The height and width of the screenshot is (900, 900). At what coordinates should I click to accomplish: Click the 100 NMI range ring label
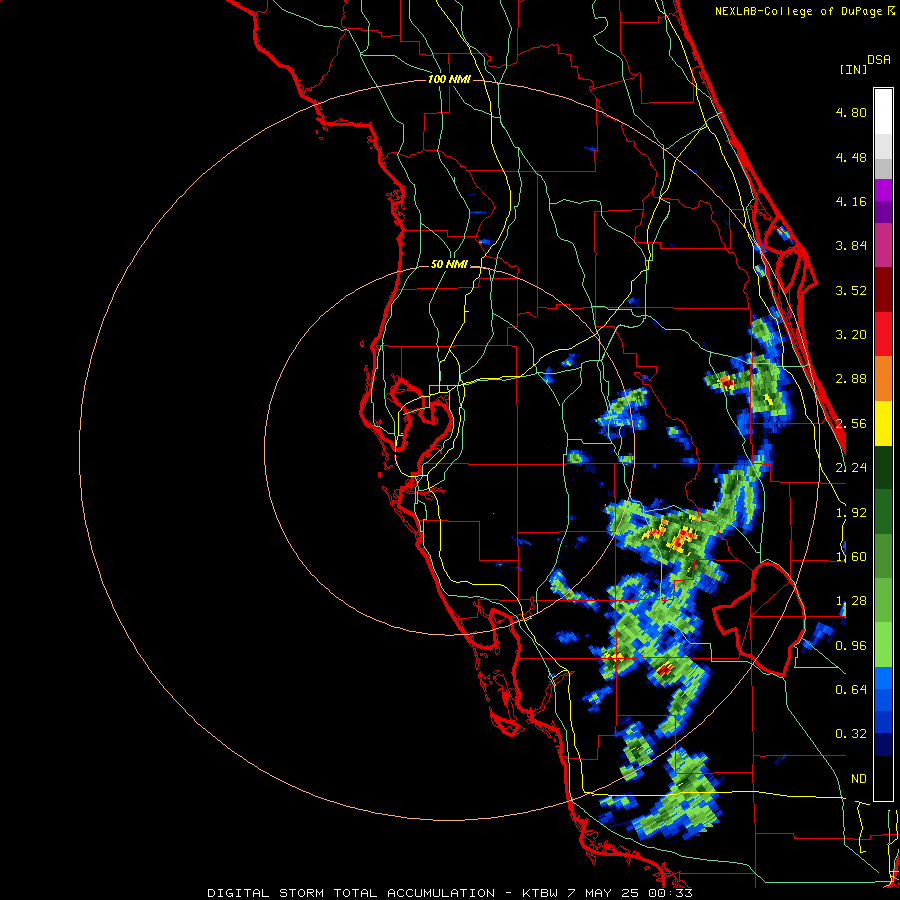(x=449, y=79)
